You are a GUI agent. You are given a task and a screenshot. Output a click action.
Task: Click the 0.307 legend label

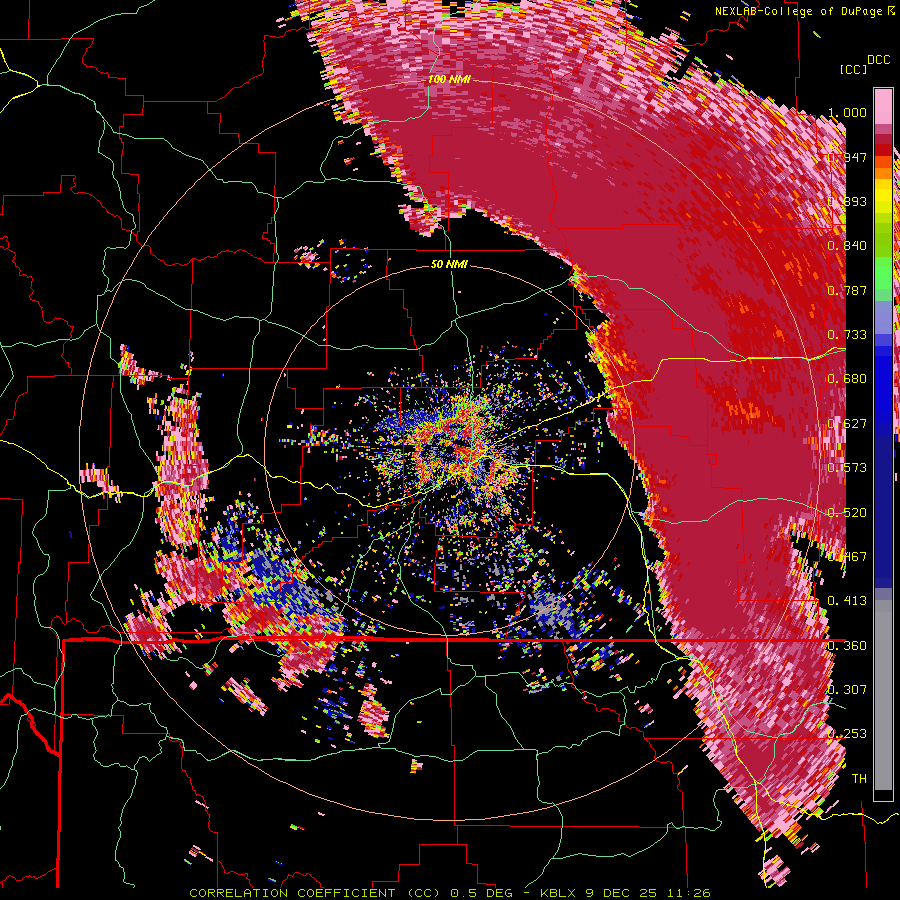847,689
